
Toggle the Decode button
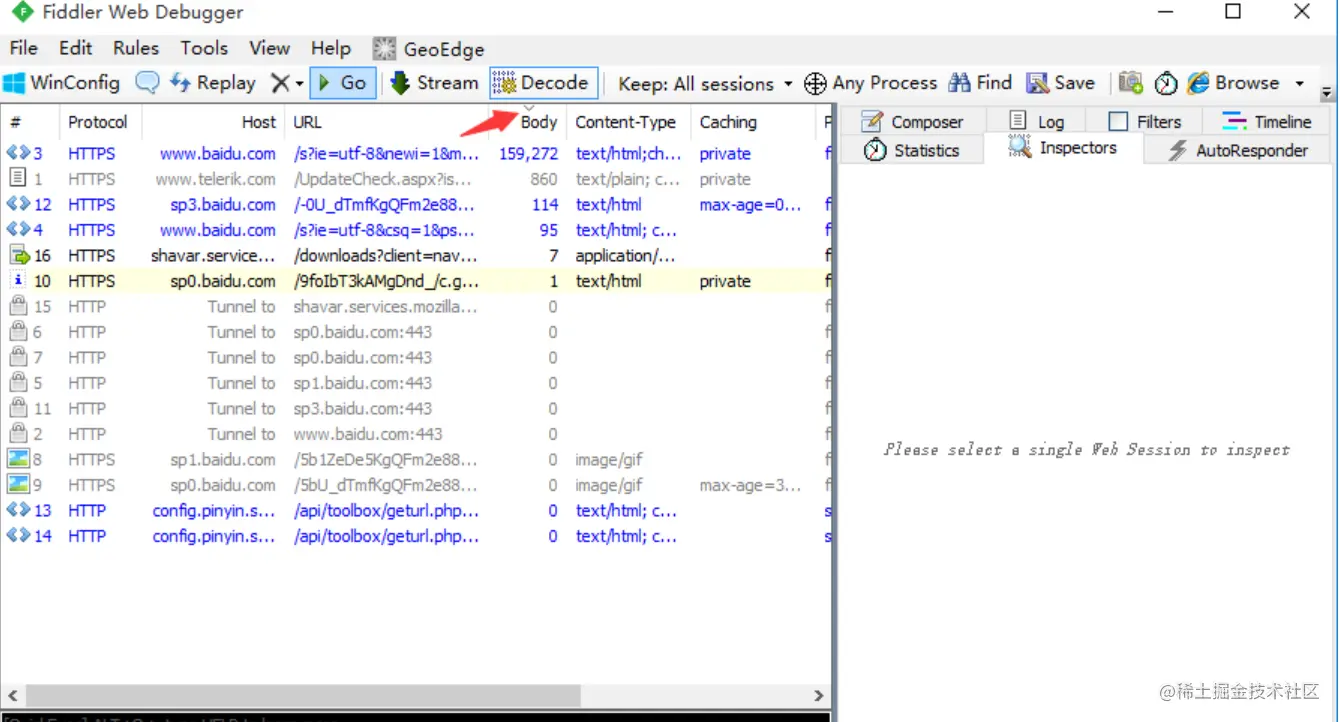click(543, 83)
